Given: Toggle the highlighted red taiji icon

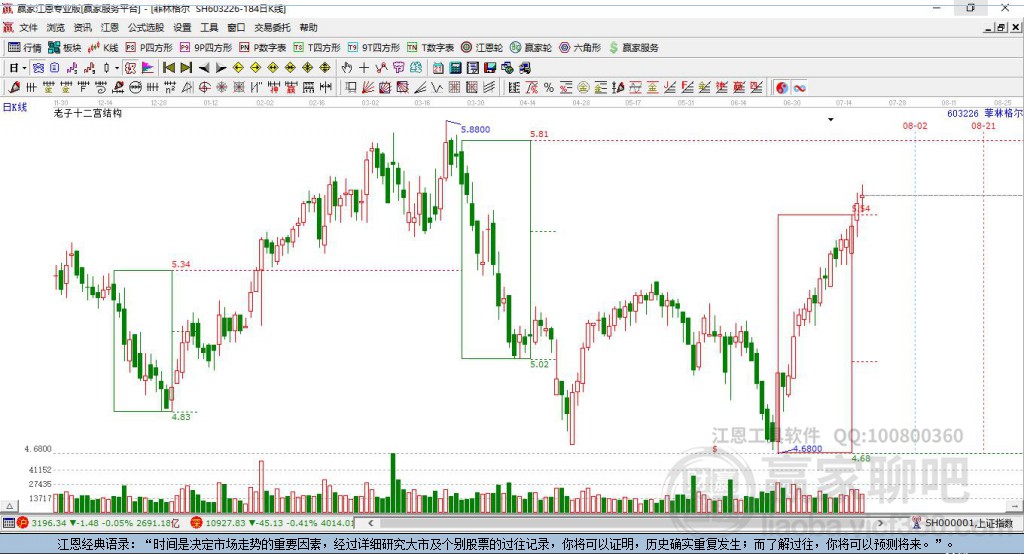Looking at the screenshot, I should click(x=782, y=88).
